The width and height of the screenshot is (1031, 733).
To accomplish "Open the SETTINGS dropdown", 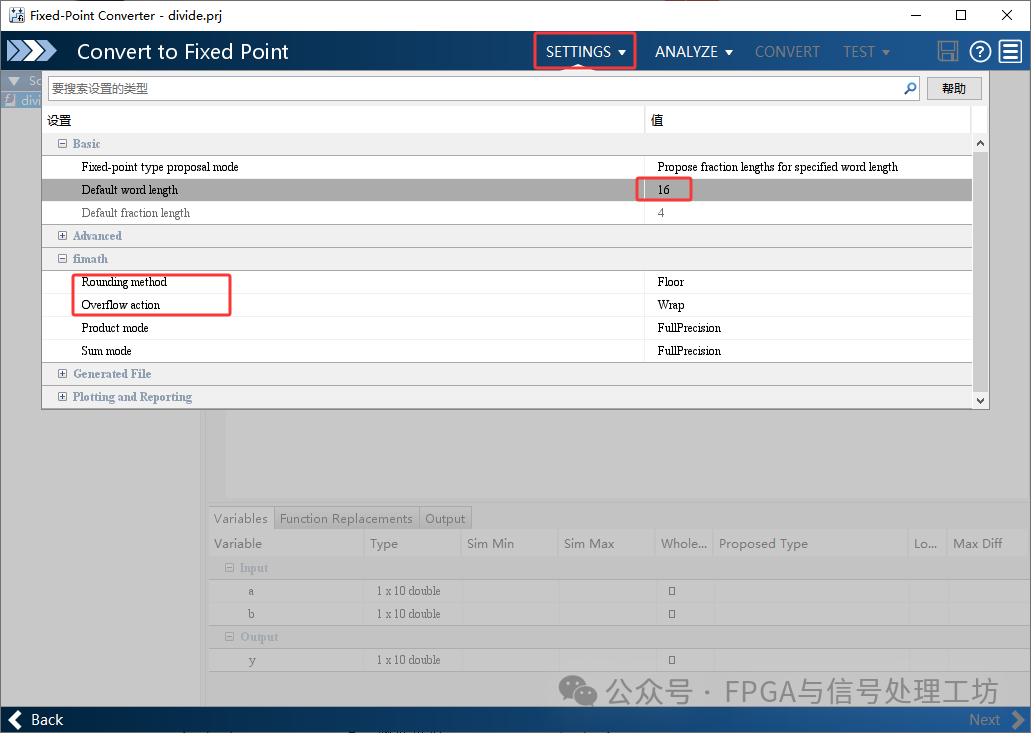I will point(585,51).
